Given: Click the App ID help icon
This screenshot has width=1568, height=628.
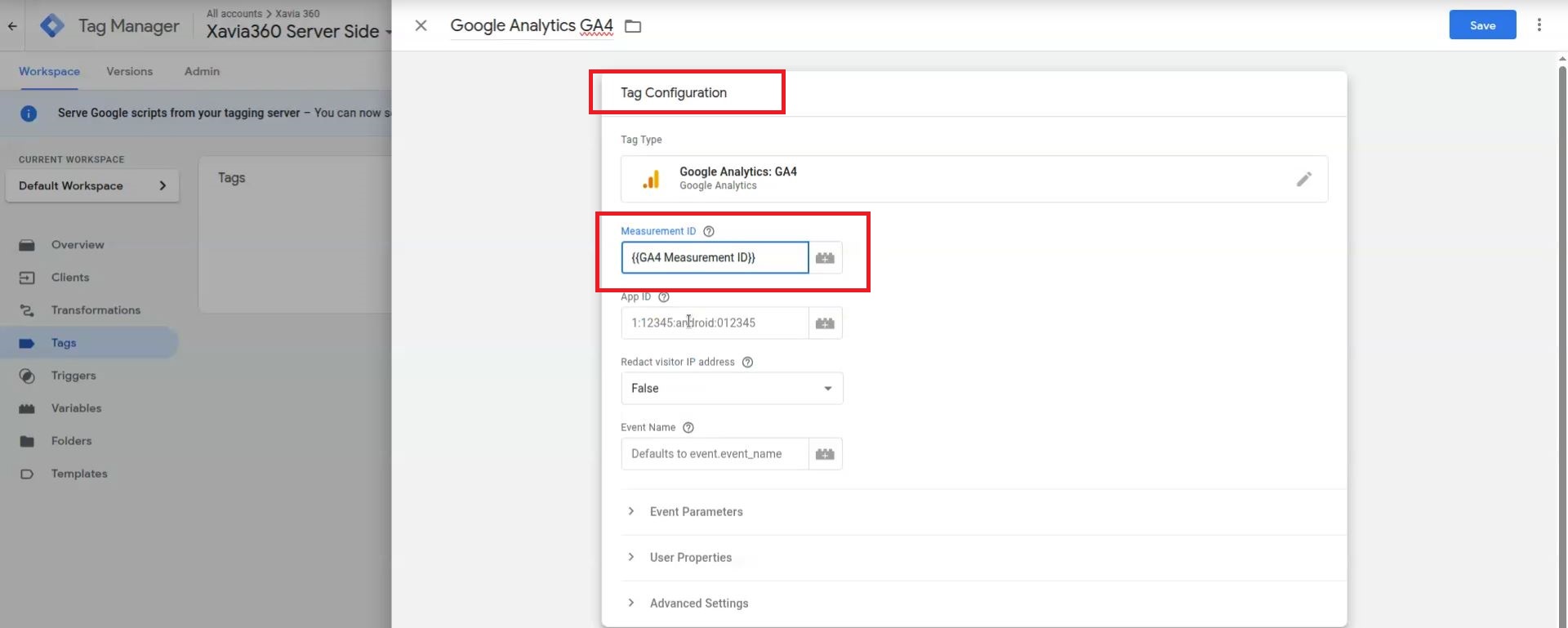Looking at the screenshot, I should point(664,296).
